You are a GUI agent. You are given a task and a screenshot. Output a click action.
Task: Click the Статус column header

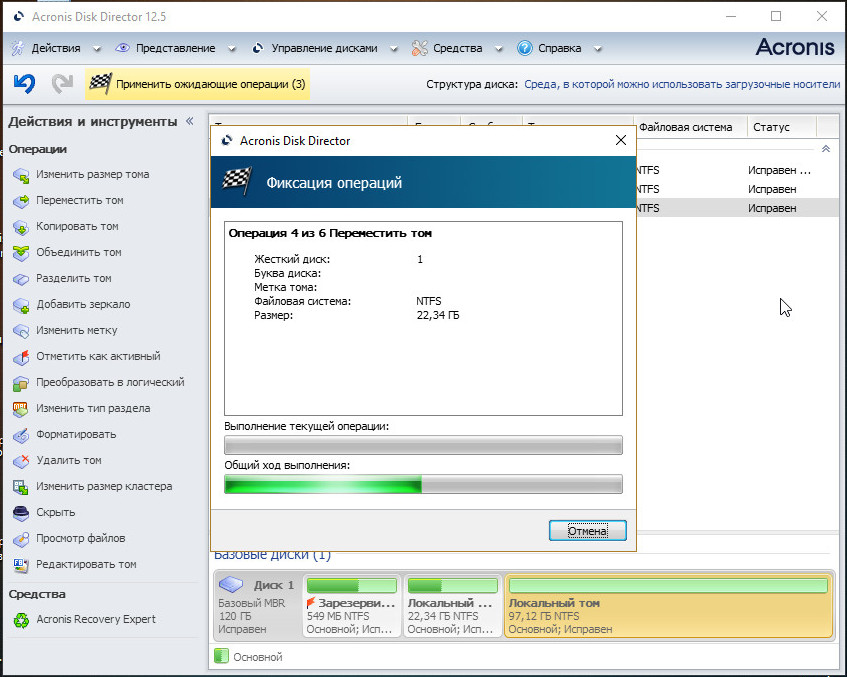tap(782, 127)
